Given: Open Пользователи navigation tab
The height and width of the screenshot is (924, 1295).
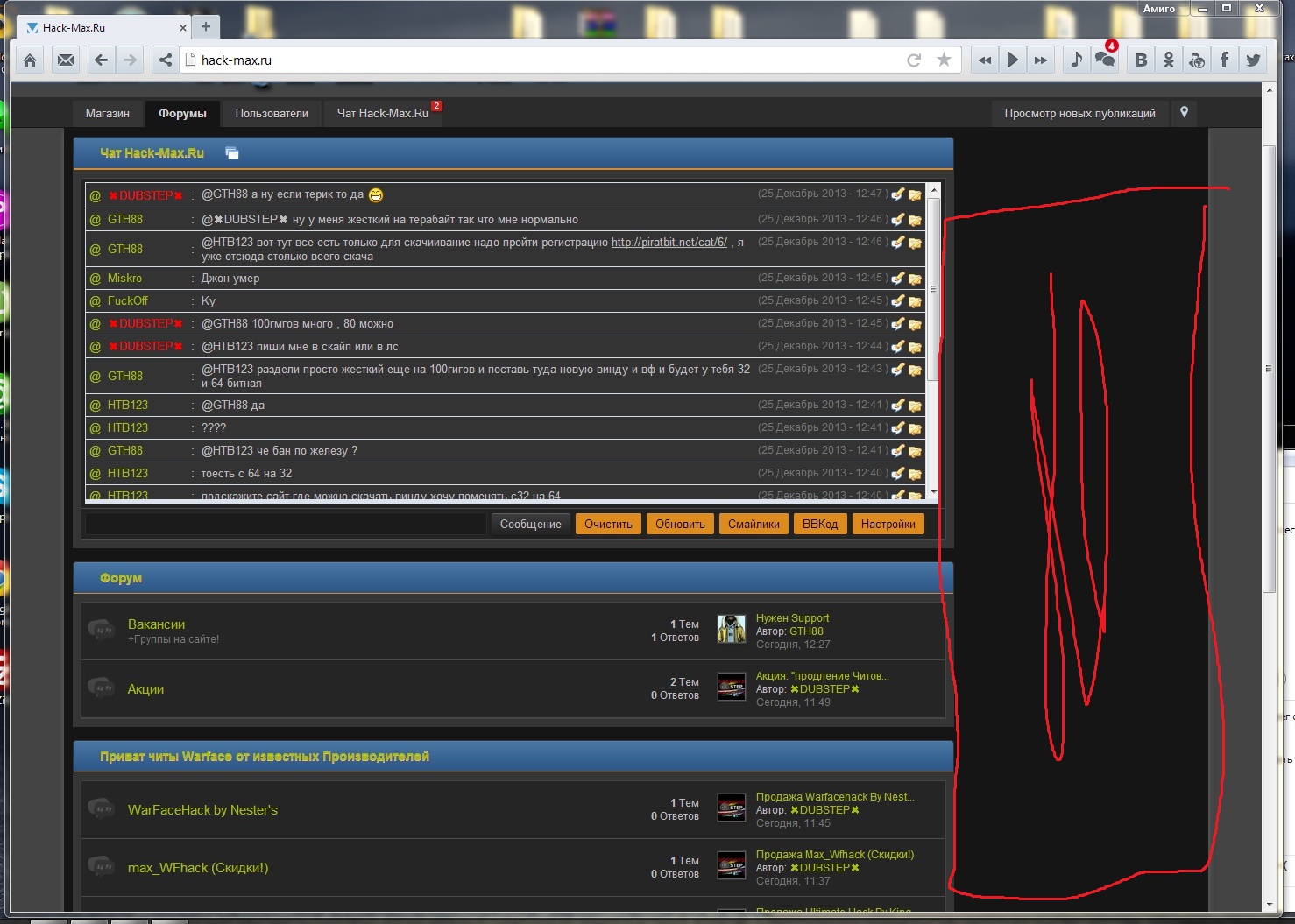Looking at the screenshot, I should pyautogui.click(x=272, y=113).
